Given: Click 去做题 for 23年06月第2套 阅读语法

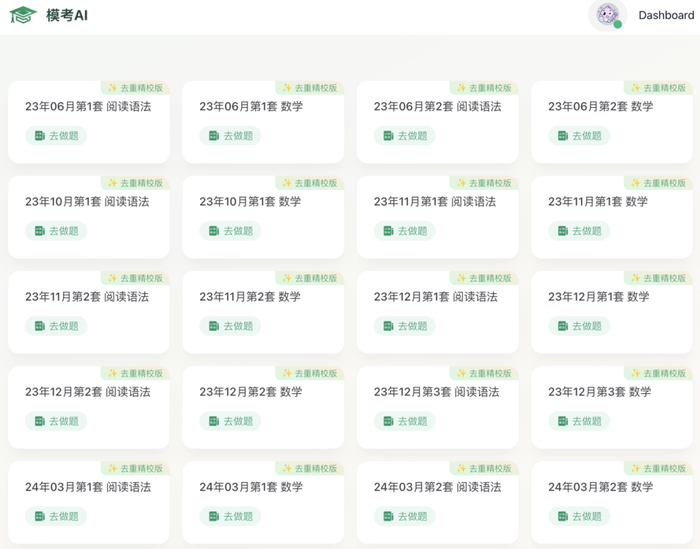Looking at the screenshot, I should coord(405,136).
